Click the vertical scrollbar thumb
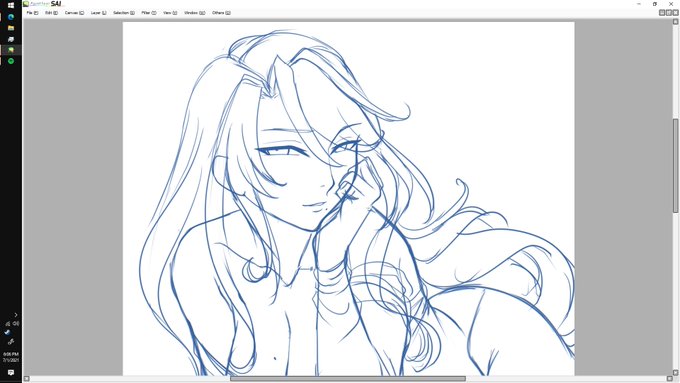 point(675,166)
